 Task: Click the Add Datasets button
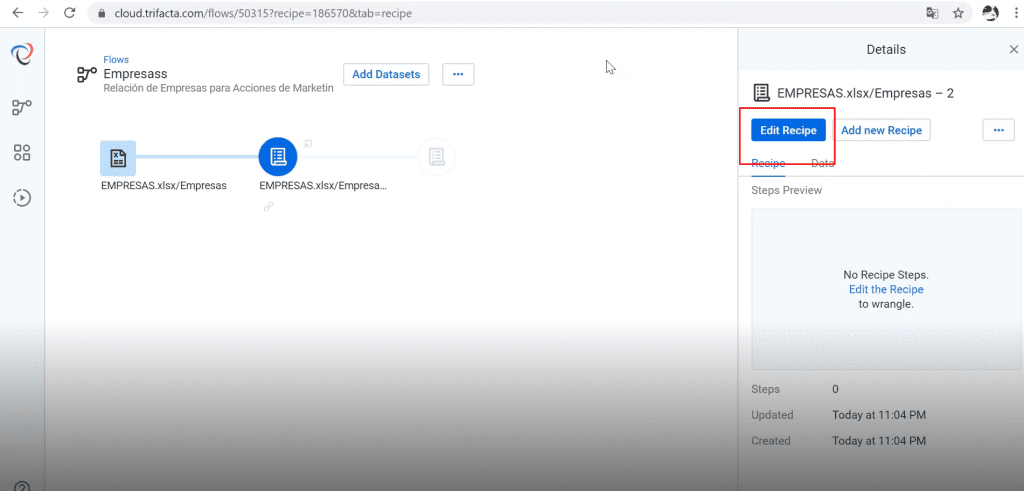(x=386, y=74)
